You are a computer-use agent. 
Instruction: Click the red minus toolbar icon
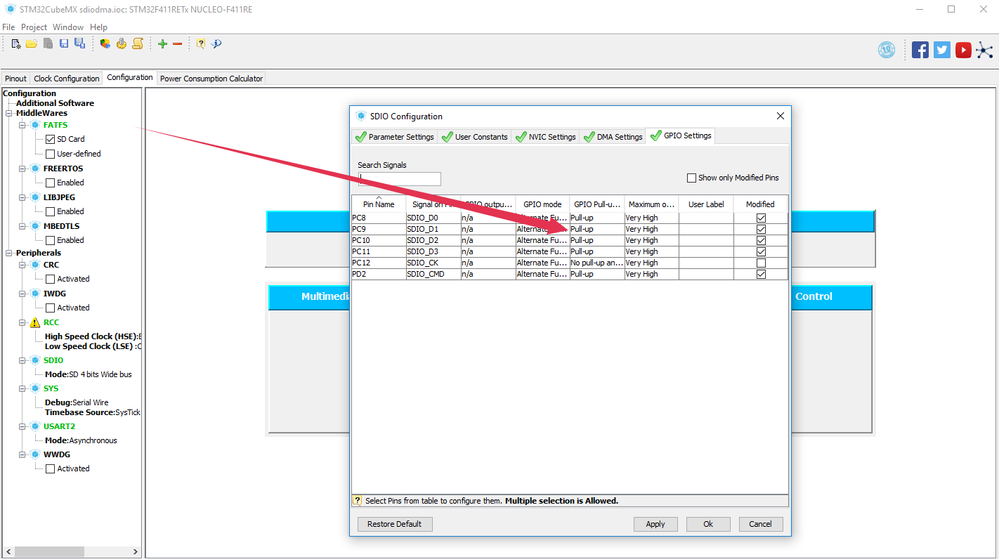pyautogui.click(x=178, y=44)
